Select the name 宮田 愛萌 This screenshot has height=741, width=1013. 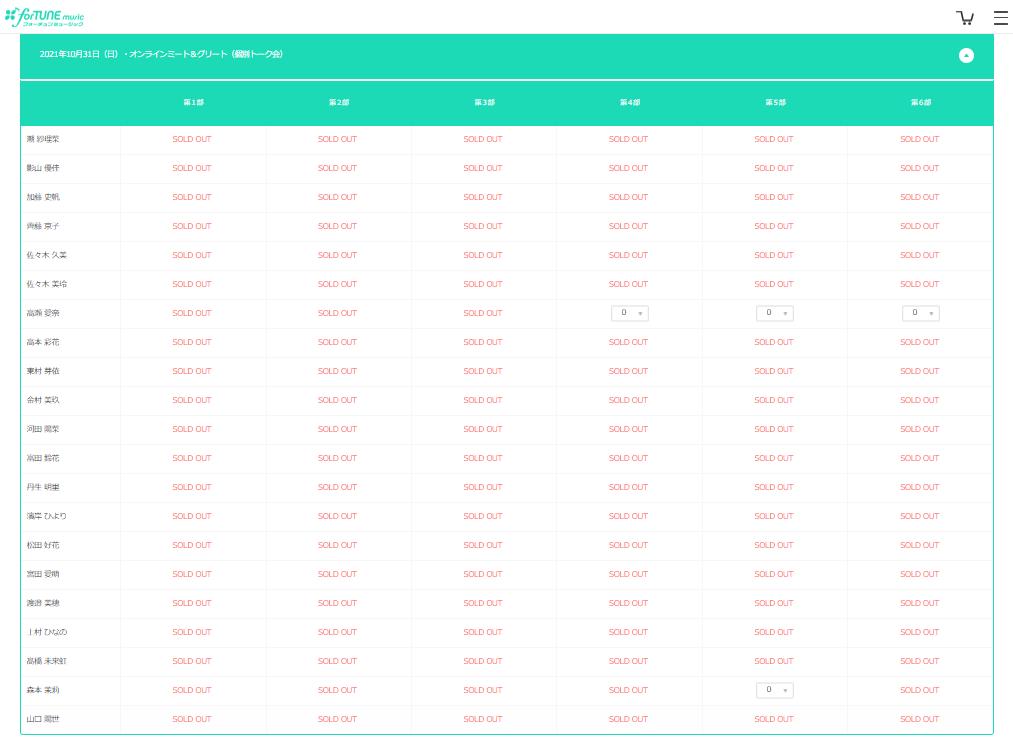(x=43, y=574)
